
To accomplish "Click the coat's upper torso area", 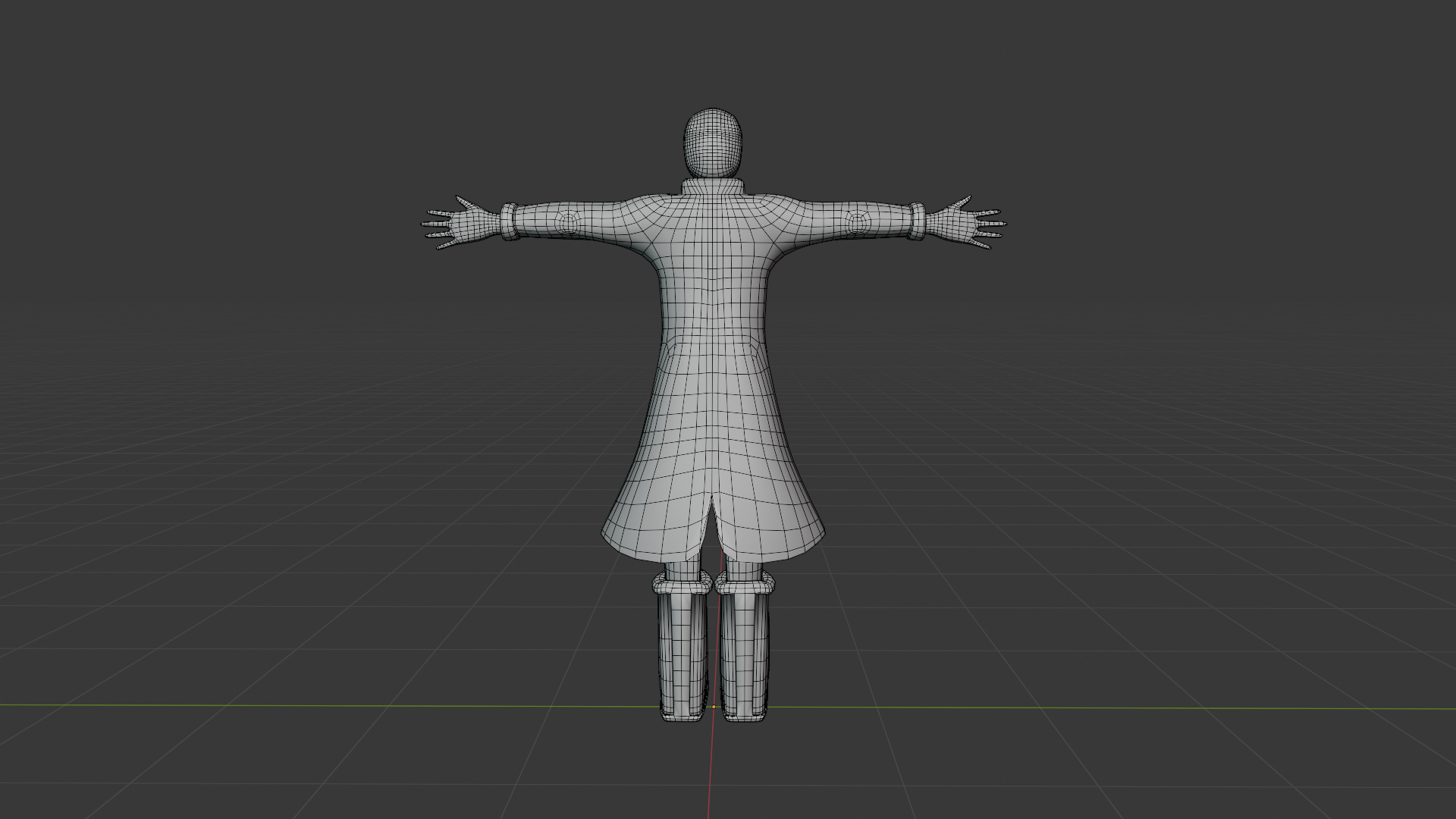I will coord(713,258).
